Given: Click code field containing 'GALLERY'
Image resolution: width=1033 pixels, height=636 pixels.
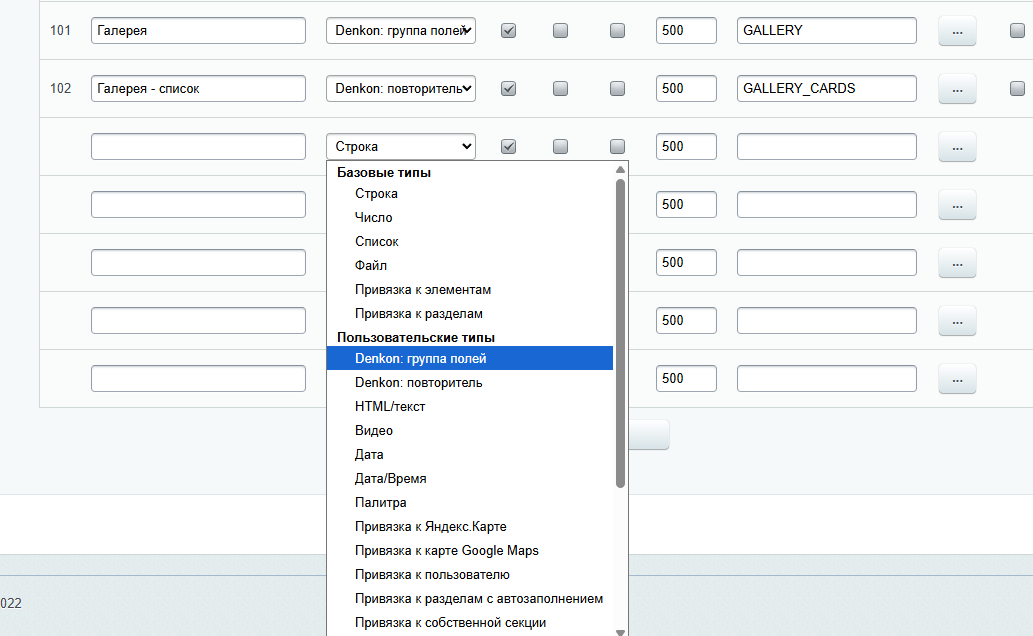Looking at the screenshot, I should tap(827, 30).
